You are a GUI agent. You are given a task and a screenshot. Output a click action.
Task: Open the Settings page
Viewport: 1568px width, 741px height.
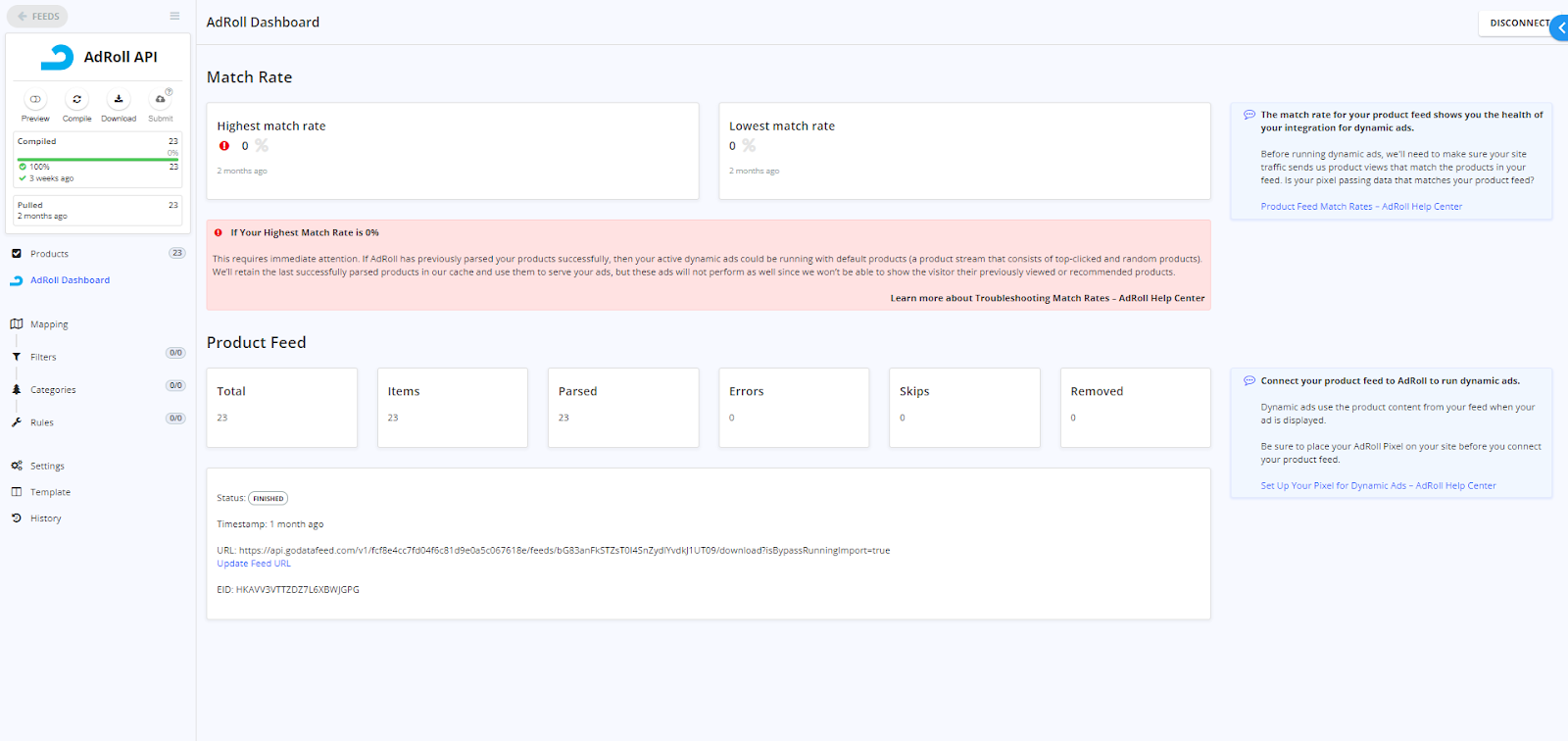pos(47,467)
